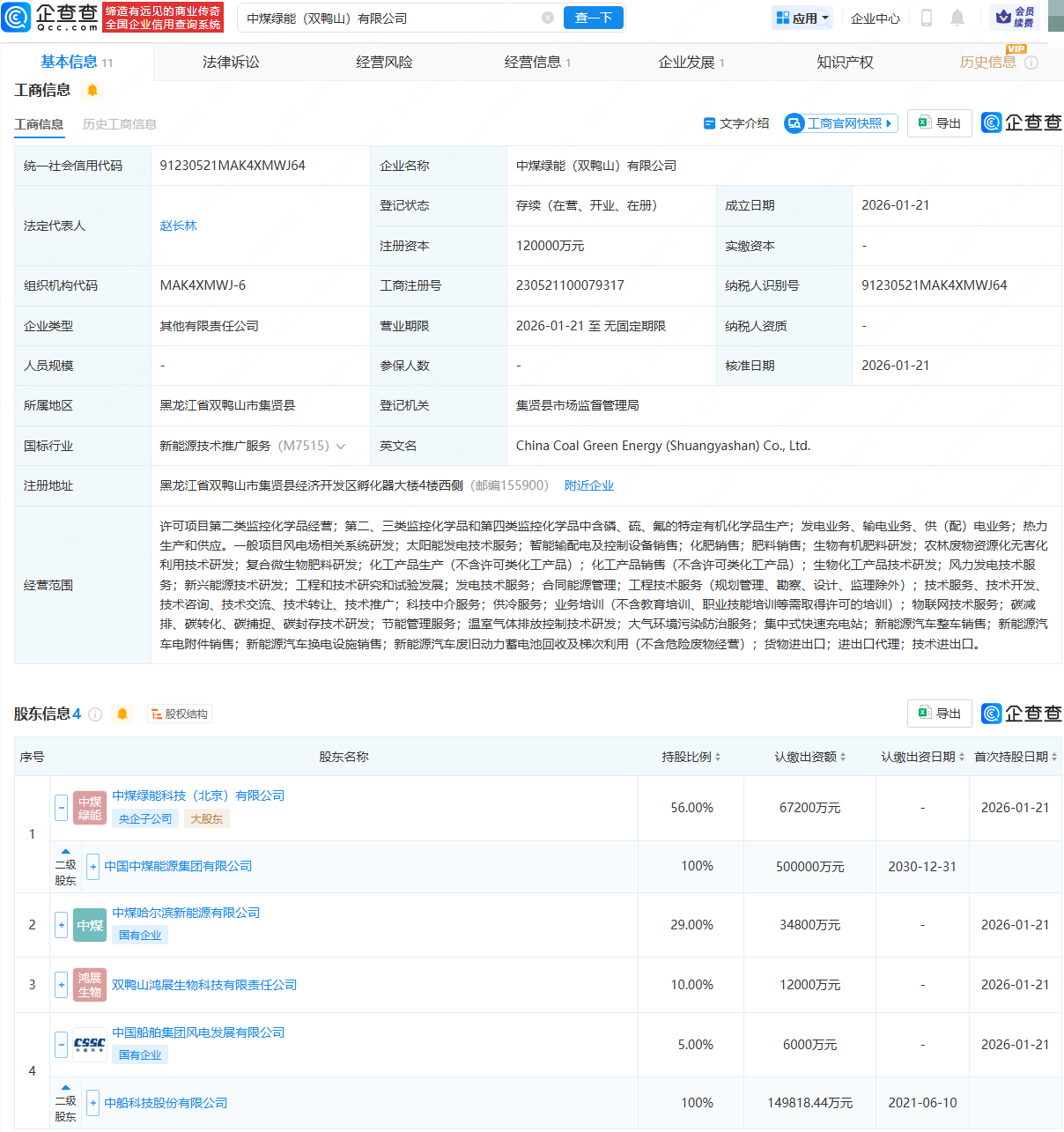Click the bell icon beside 股东信息 heading

click(122, 714)
